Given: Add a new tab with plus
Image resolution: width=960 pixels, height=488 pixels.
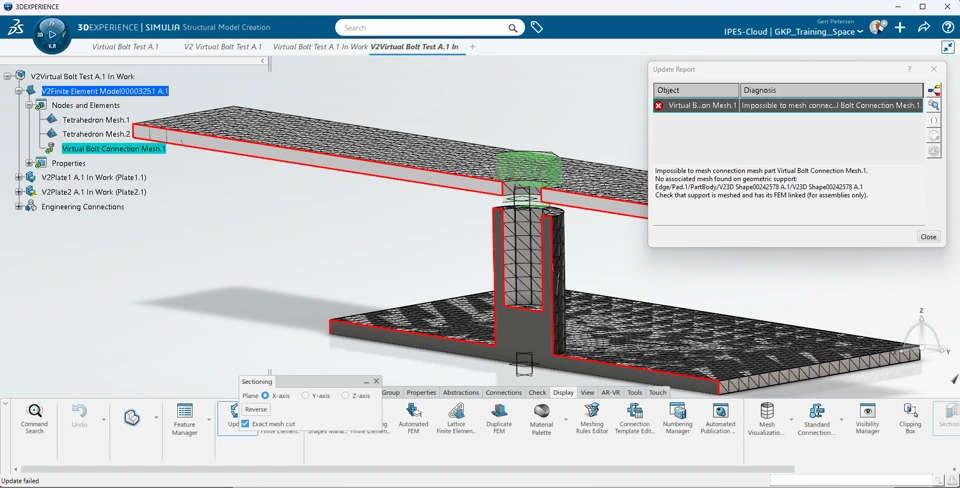Looking at the screenshot, I should click(x=472, y=47).
